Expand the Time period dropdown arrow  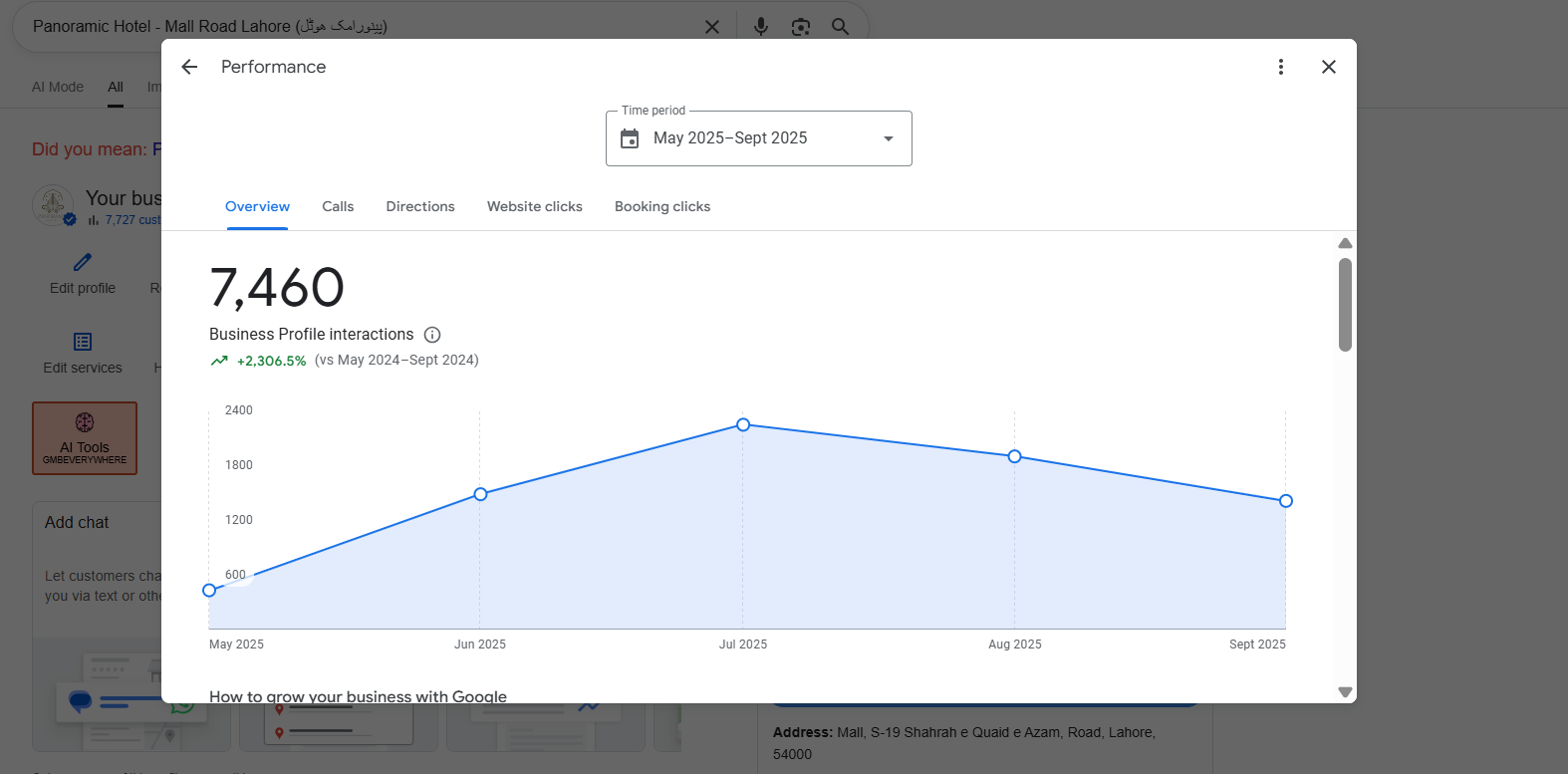pyautogui.click(x=889, y=138)
